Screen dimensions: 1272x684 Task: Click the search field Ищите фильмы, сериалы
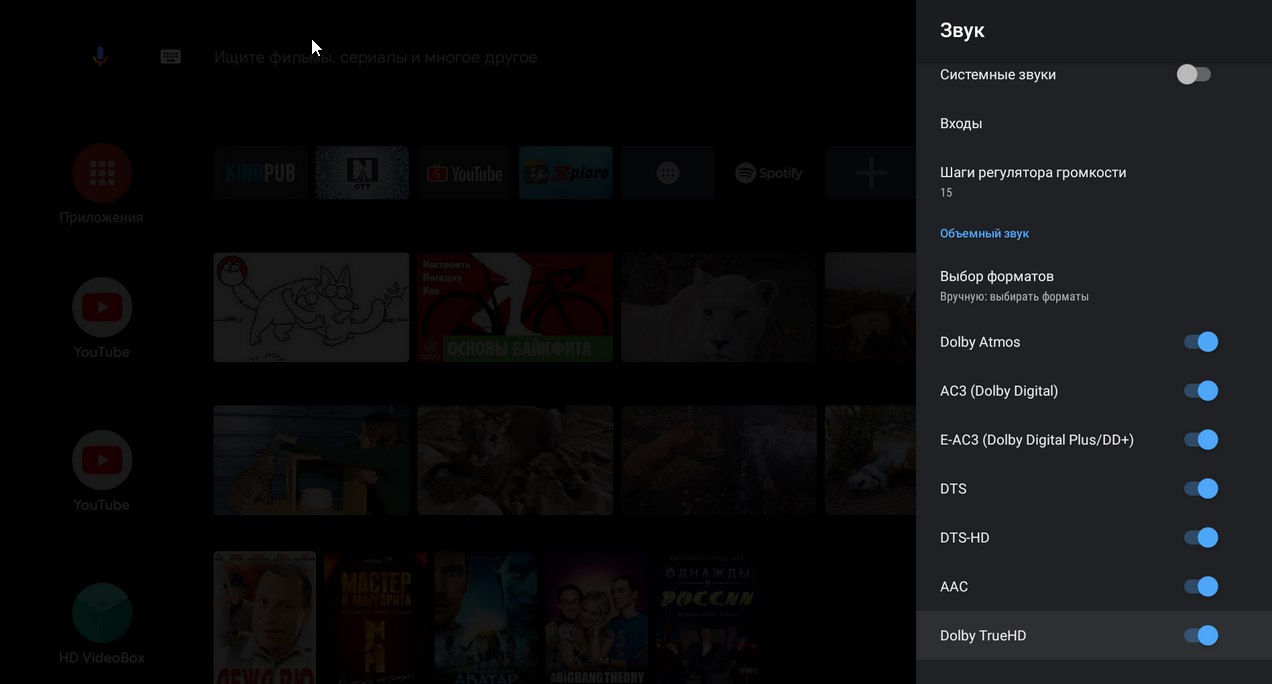376,58
